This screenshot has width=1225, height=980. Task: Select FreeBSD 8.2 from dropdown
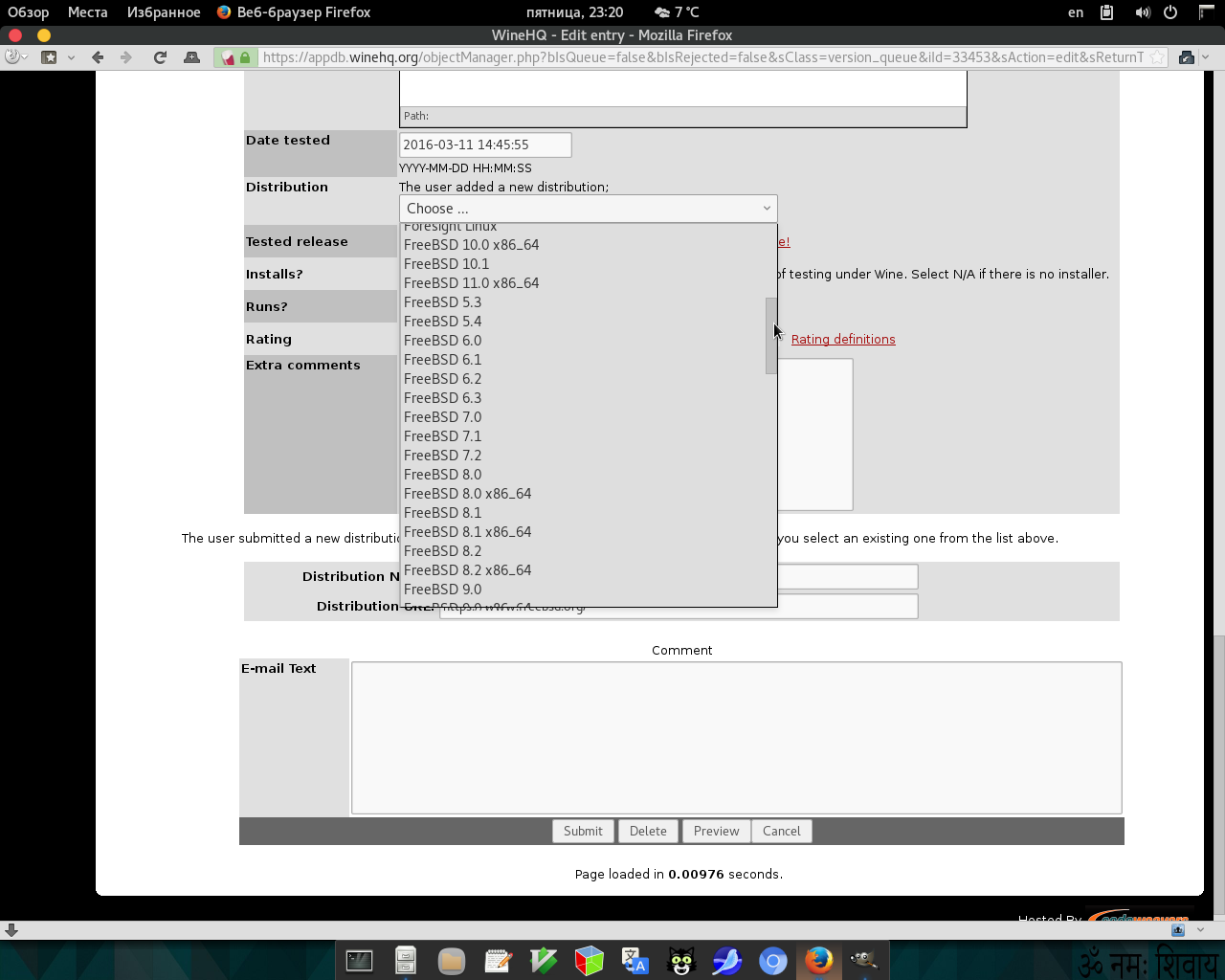click(x=582, y=551)
